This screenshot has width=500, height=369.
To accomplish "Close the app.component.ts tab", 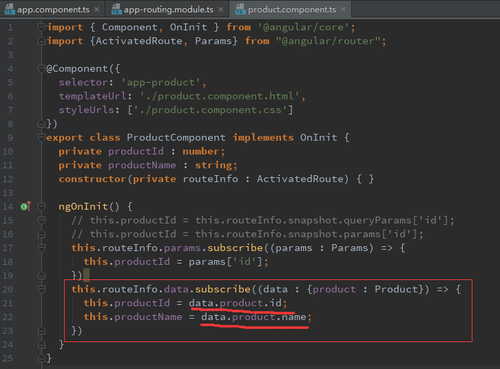I will (x=97, y=9).
